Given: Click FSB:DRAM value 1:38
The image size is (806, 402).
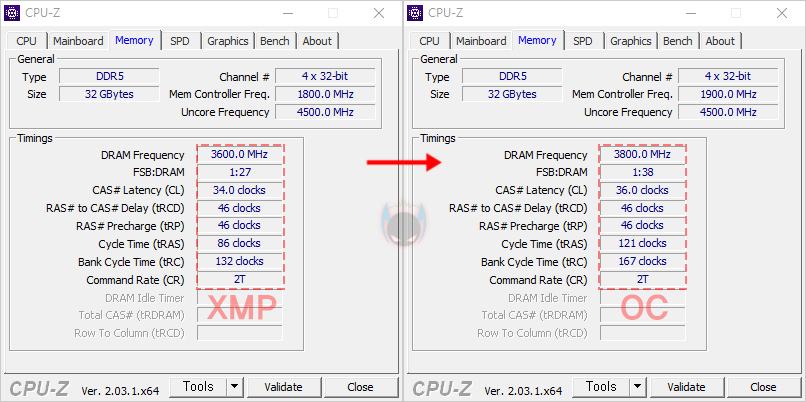Looking at the screenshot, I should click(x=643, y=172).
